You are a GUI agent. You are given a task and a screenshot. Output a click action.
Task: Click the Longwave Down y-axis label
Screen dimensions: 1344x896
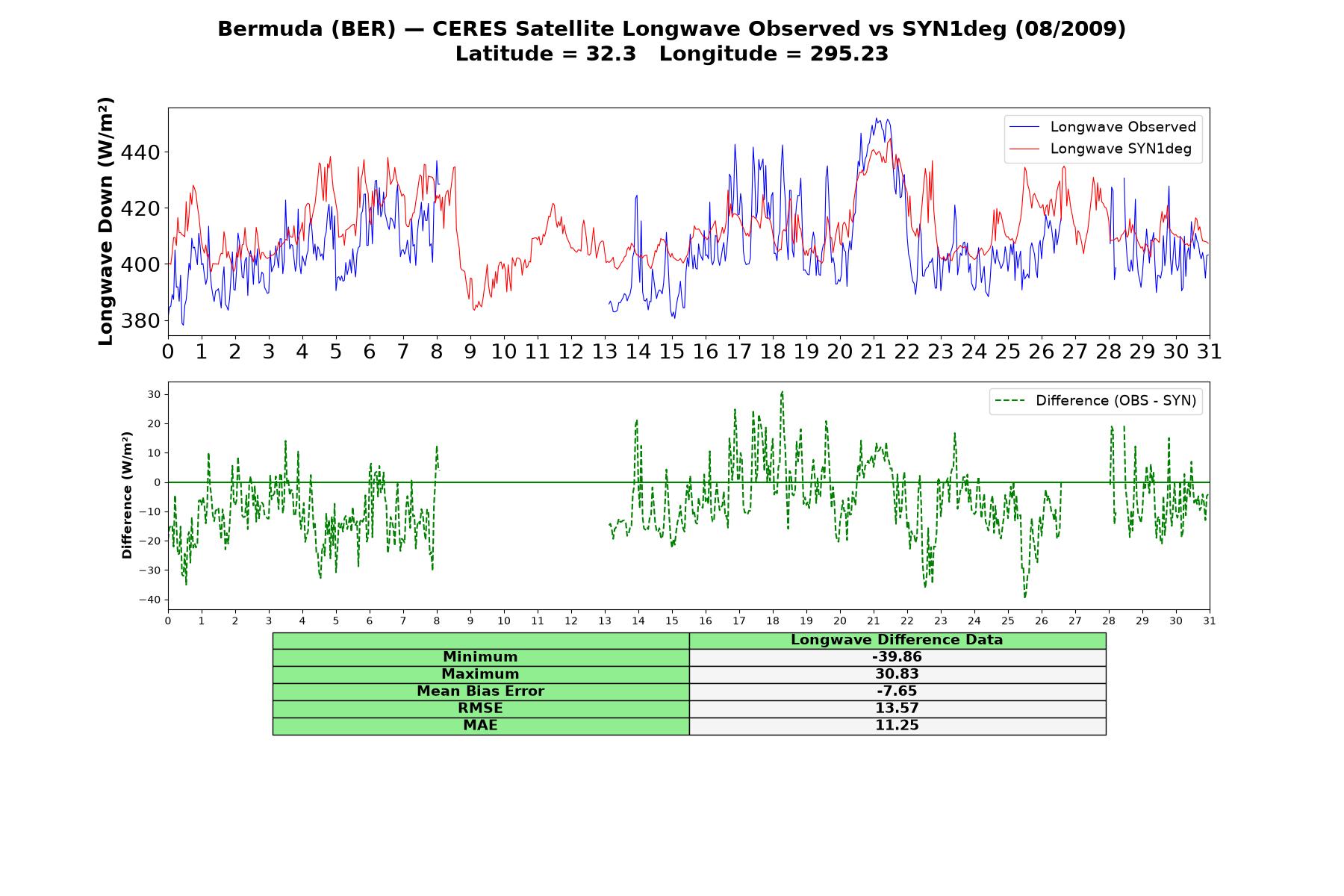(107, 221)
